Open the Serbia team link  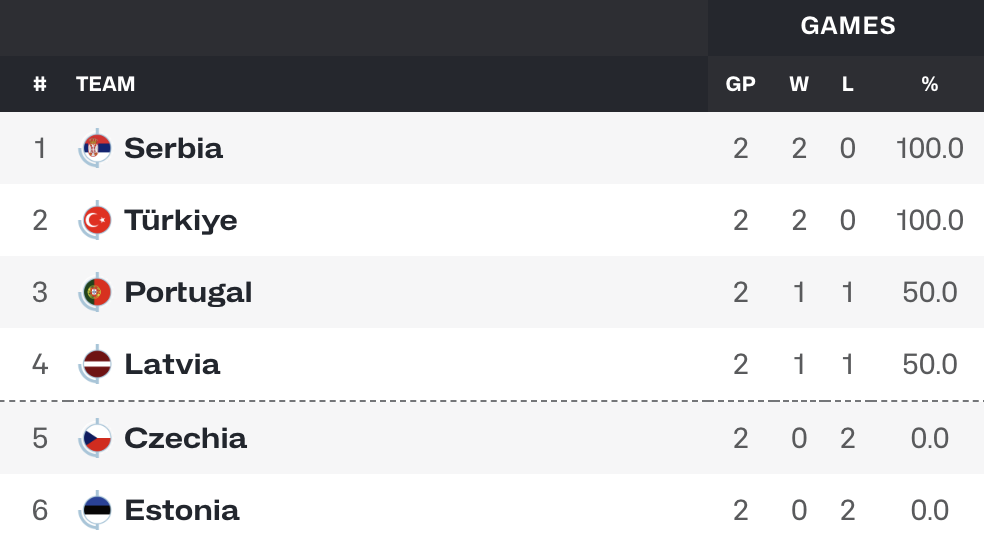pyautogui.click(x=173, y=149)
